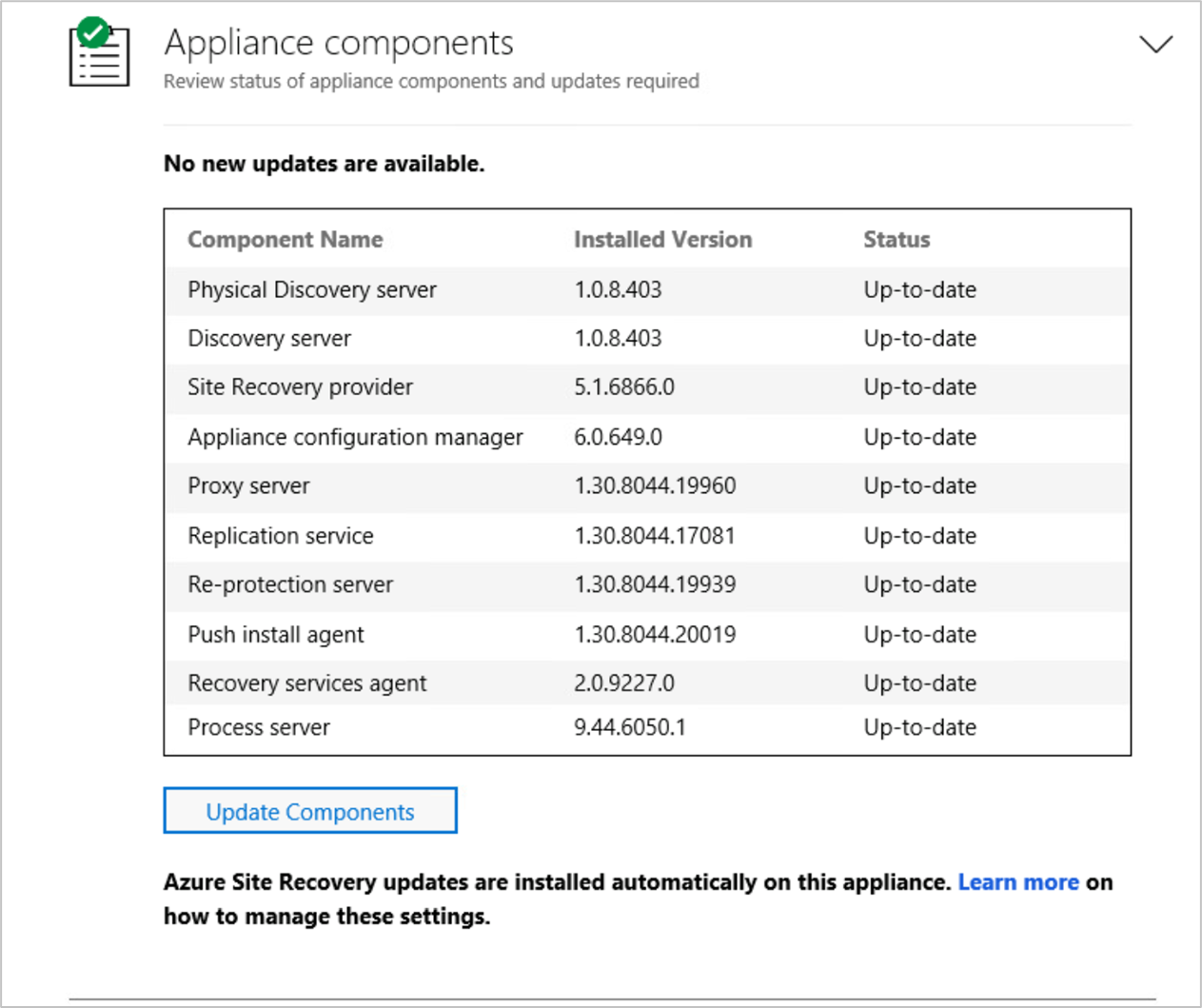Image resolution: width=1202 pixels, height=1008 pixels.
Task: Click the Appliance components checklist icon
Action: (99, 53)
